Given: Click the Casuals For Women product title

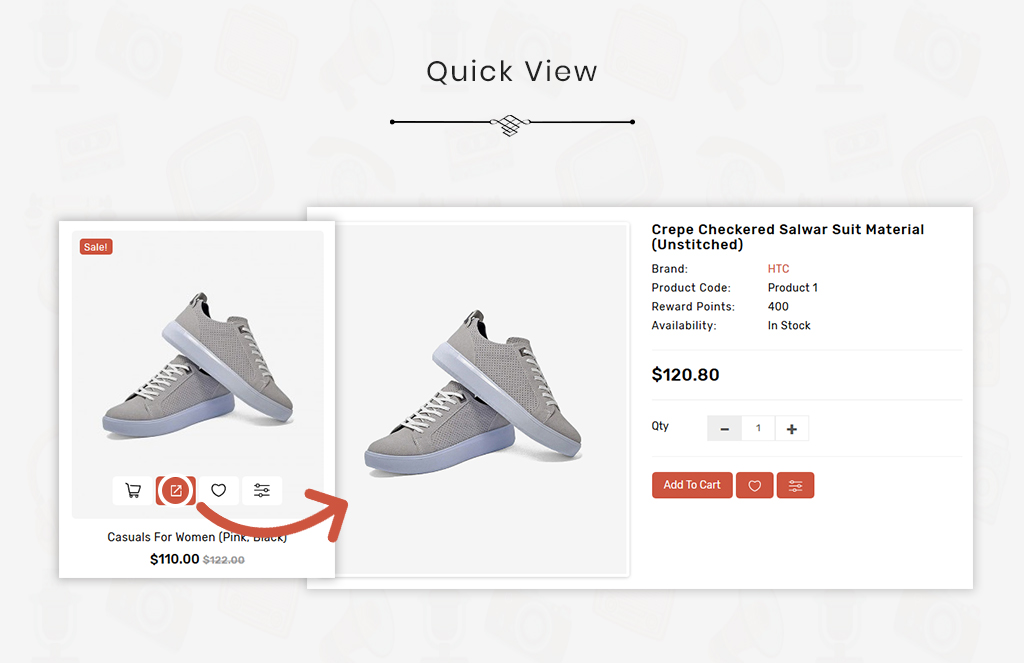Looking at the screenshot, I should click(197, 537).
